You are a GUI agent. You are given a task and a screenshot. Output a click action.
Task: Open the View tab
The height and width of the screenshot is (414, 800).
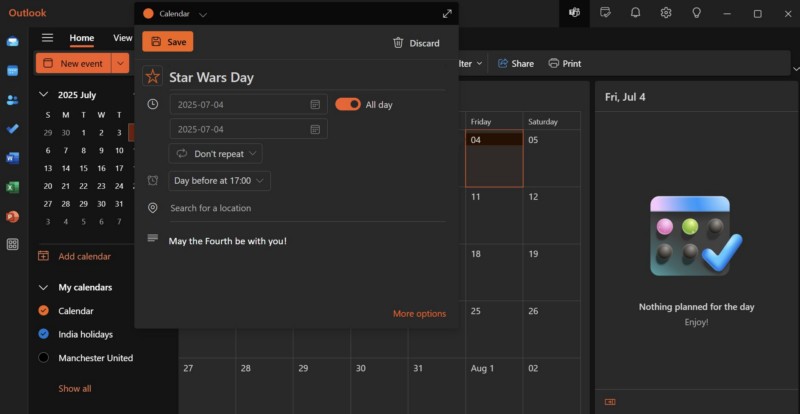pos(122,38)
